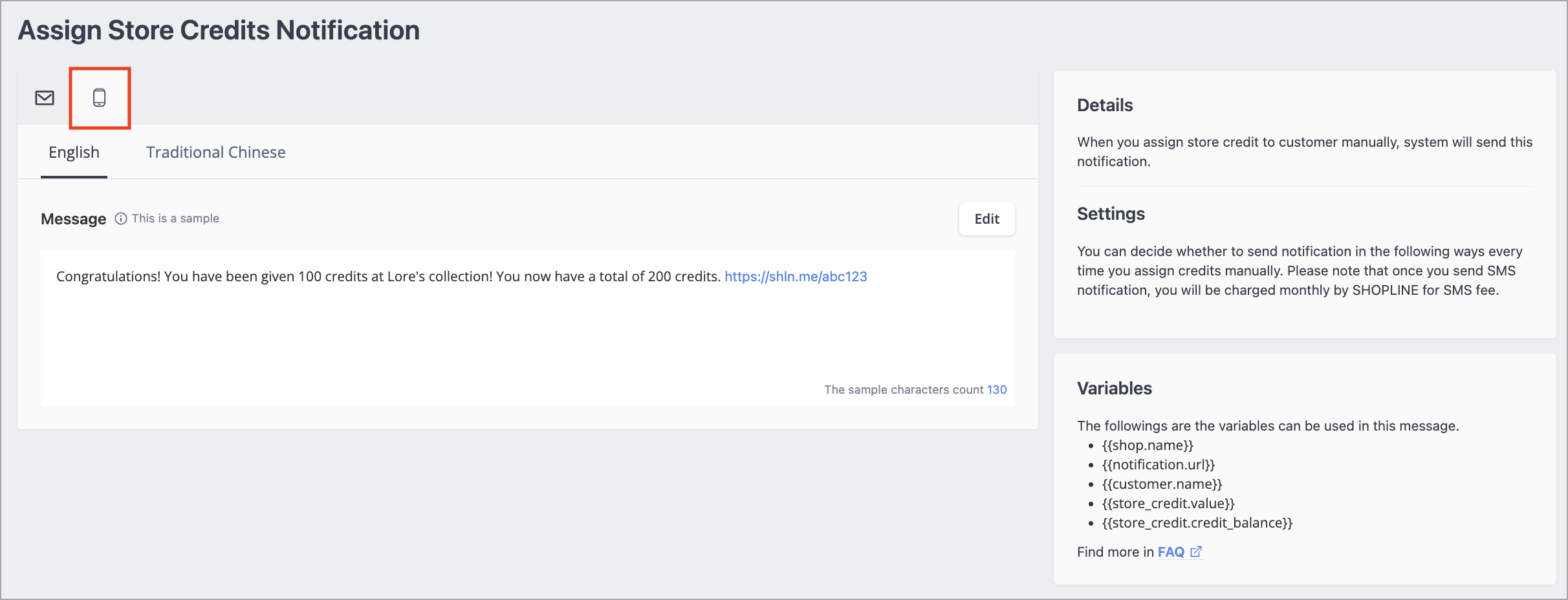Switch to the Traditional Chinese tab
Viewport: 1568px width, 600px height.
[215, 152]
